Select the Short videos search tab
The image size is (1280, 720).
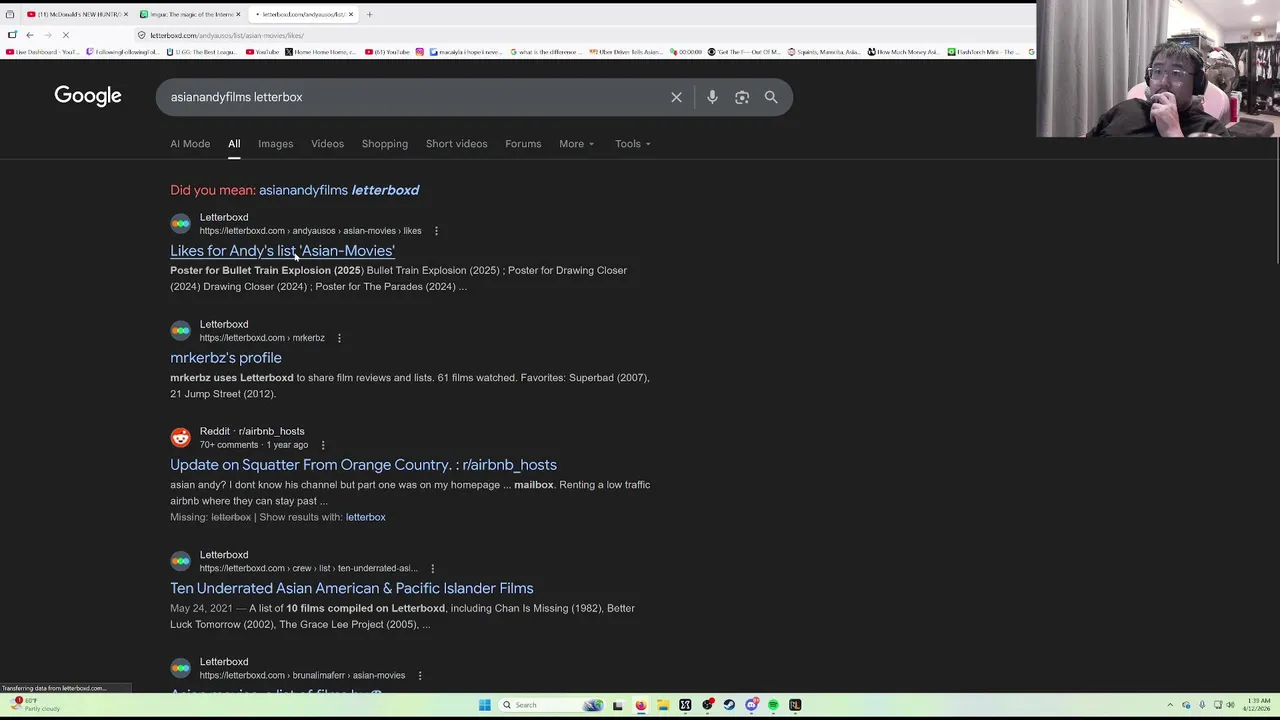tap(456, 144)
